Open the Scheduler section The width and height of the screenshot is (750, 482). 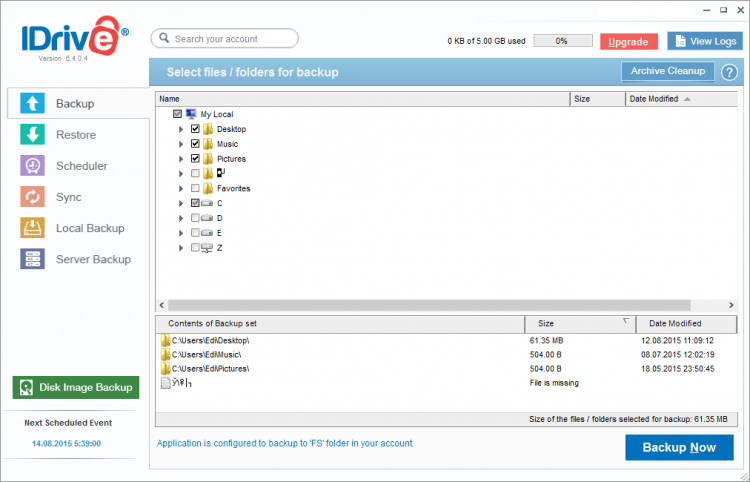pos(78,165)
